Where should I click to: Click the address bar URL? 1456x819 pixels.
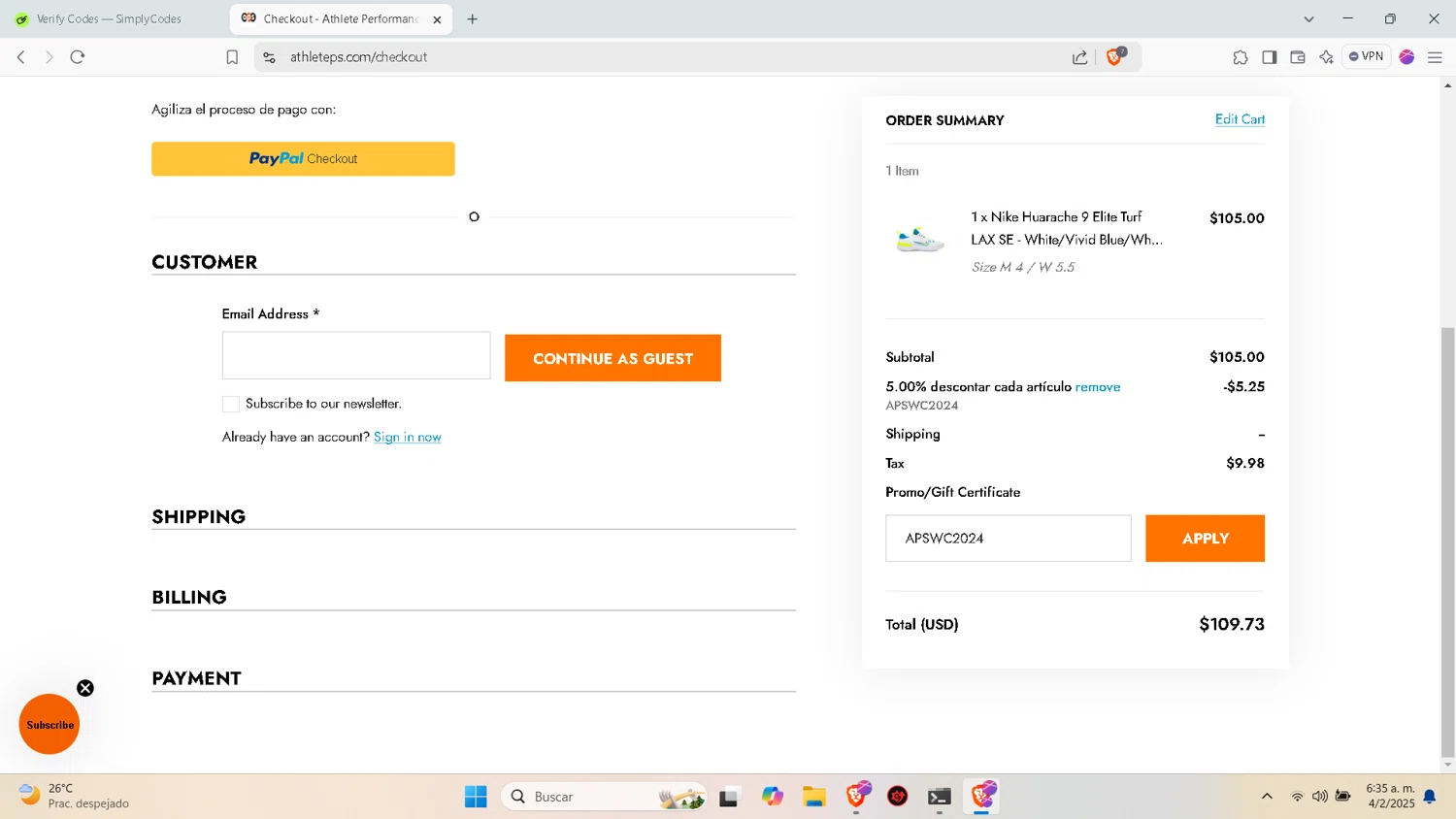pyautogui.click(x=358, y=57)
